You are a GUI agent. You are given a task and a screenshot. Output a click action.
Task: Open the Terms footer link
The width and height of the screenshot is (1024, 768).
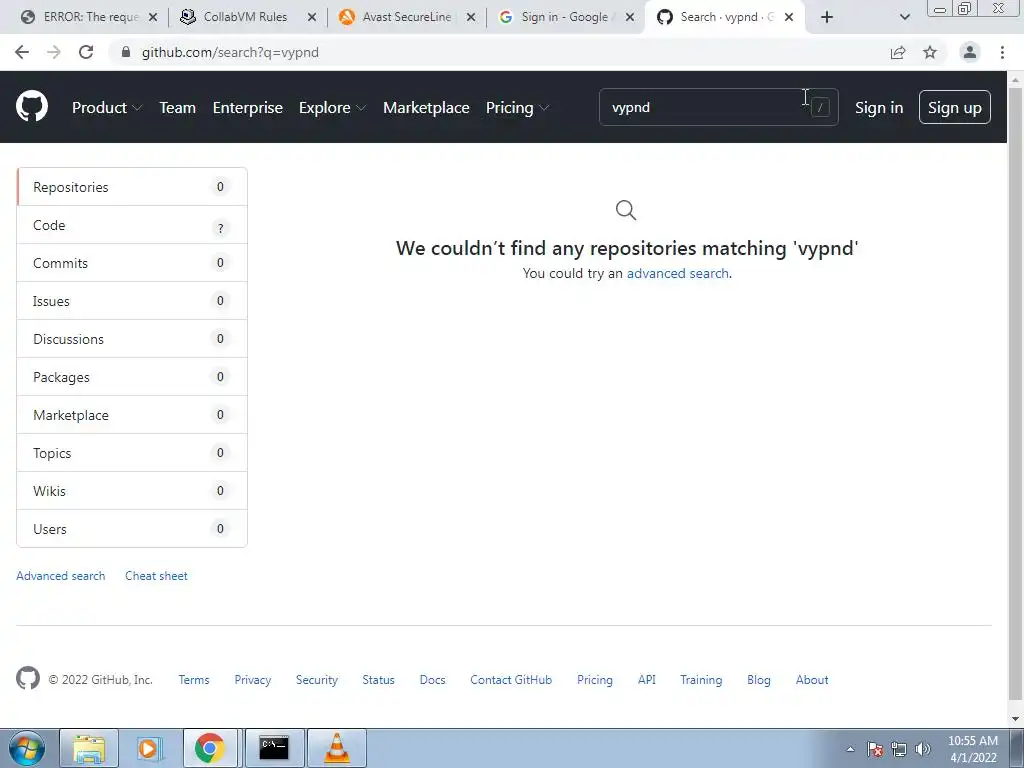click(x=194, y=680)
